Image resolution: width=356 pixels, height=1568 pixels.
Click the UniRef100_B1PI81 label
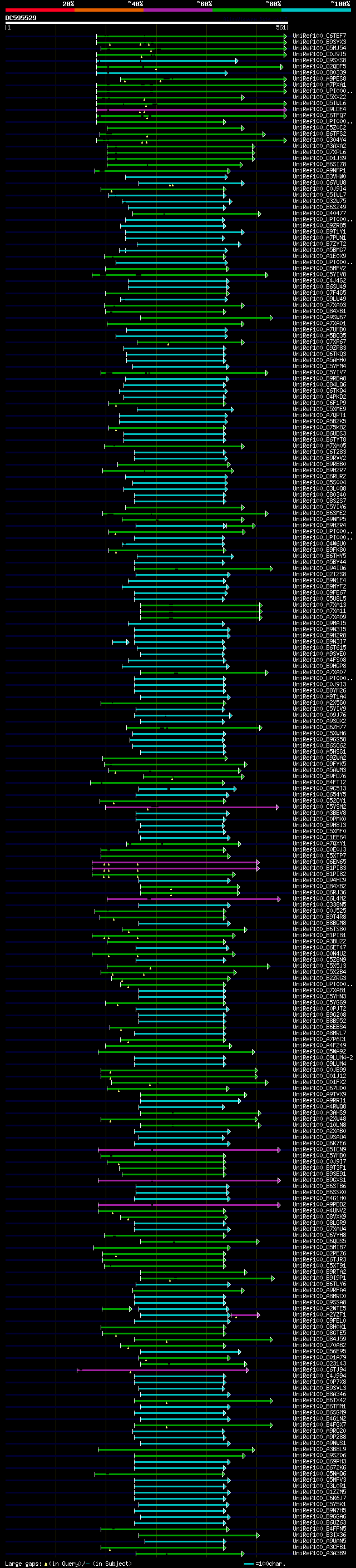point(319,936)
